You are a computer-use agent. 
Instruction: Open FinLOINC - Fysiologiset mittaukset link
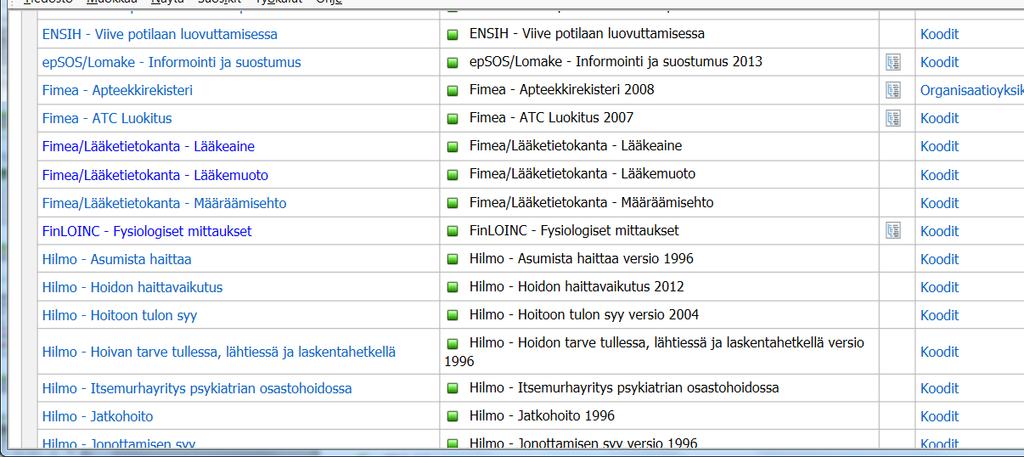[146, 231]
